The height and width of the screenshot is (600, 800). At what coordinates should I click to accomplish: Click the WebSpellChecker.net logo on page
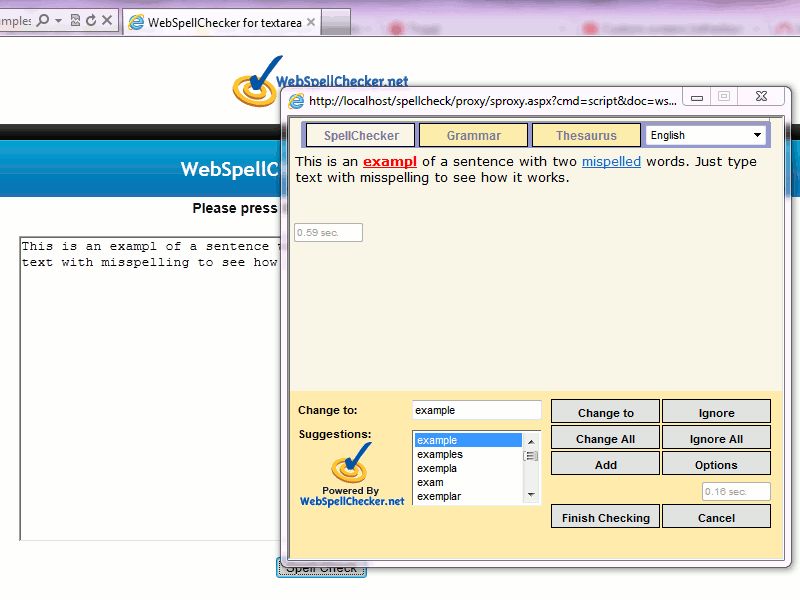[320, 82]
